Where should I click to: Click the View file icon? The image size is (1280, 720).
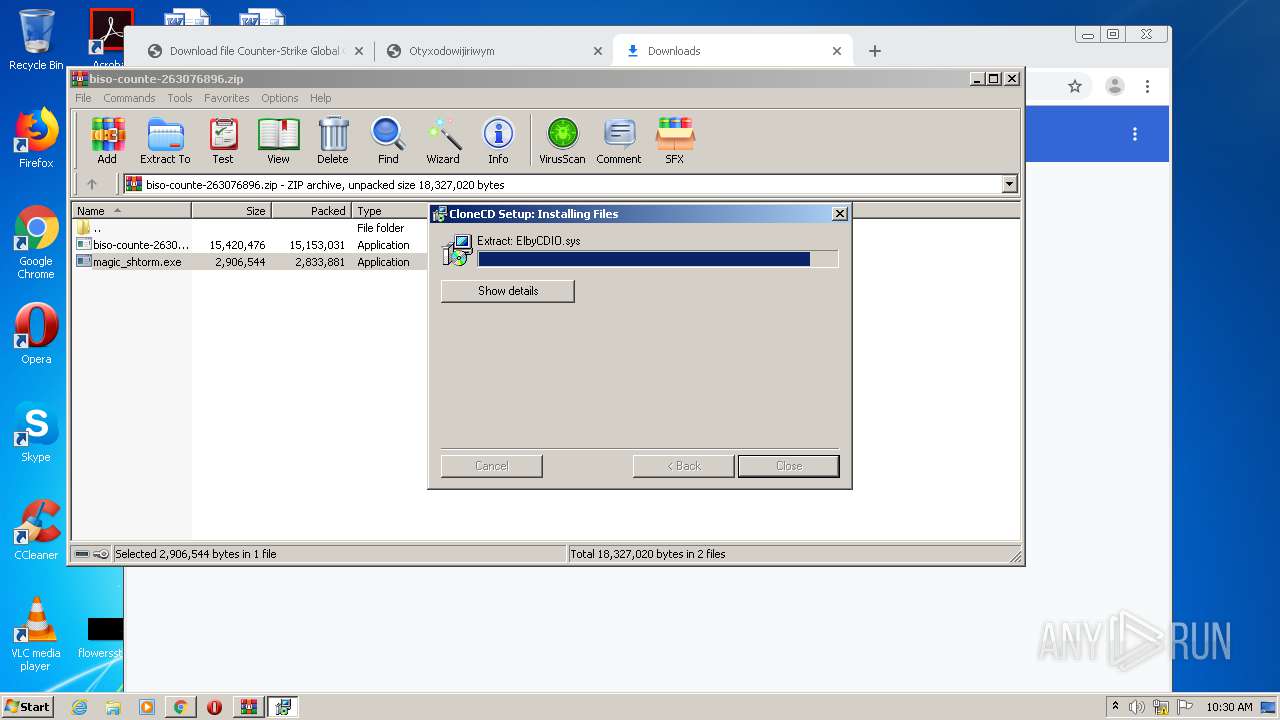278,140
